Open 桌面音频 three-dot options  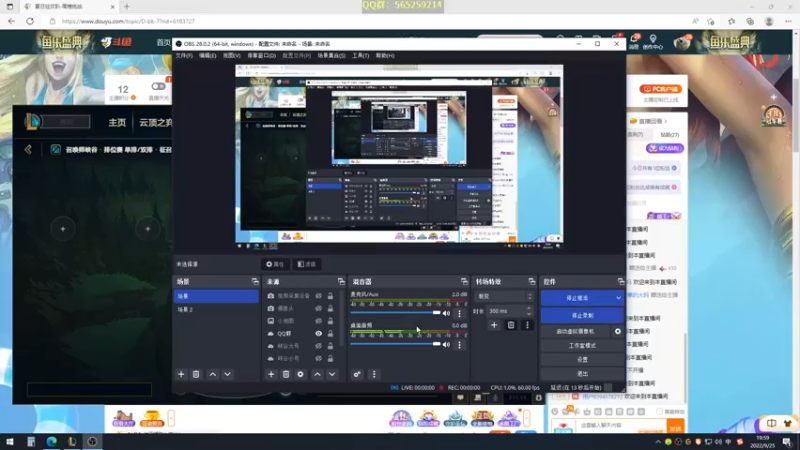coord(459,345)
